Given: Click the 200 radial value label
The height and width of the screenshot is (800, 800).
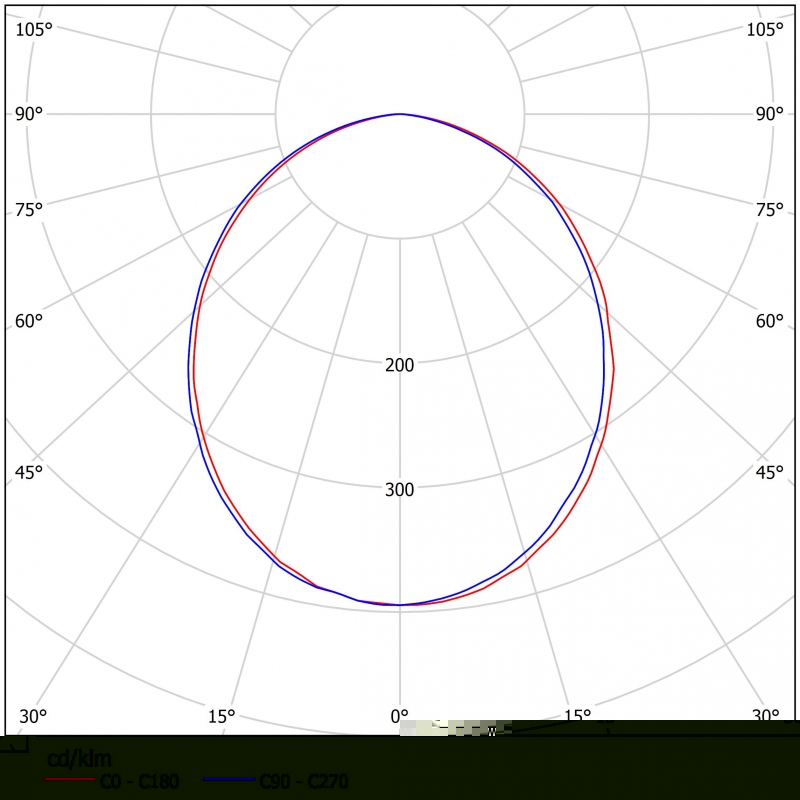Looking at the screenshot, I should 399,365.
